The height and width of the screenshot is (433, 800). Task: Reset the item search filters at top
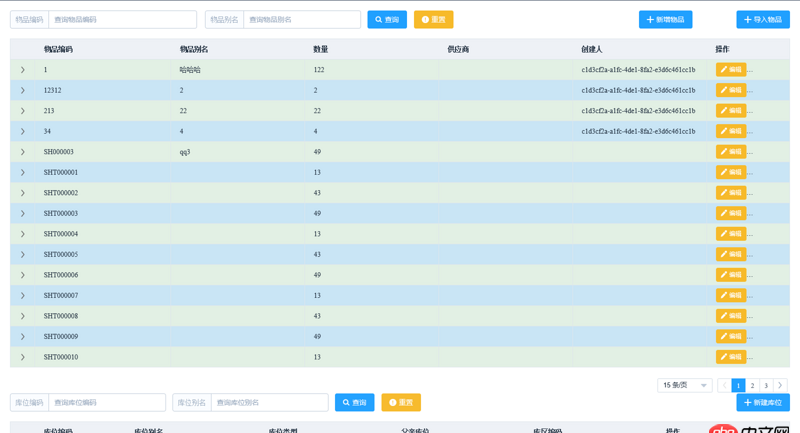tap(434, 19)
